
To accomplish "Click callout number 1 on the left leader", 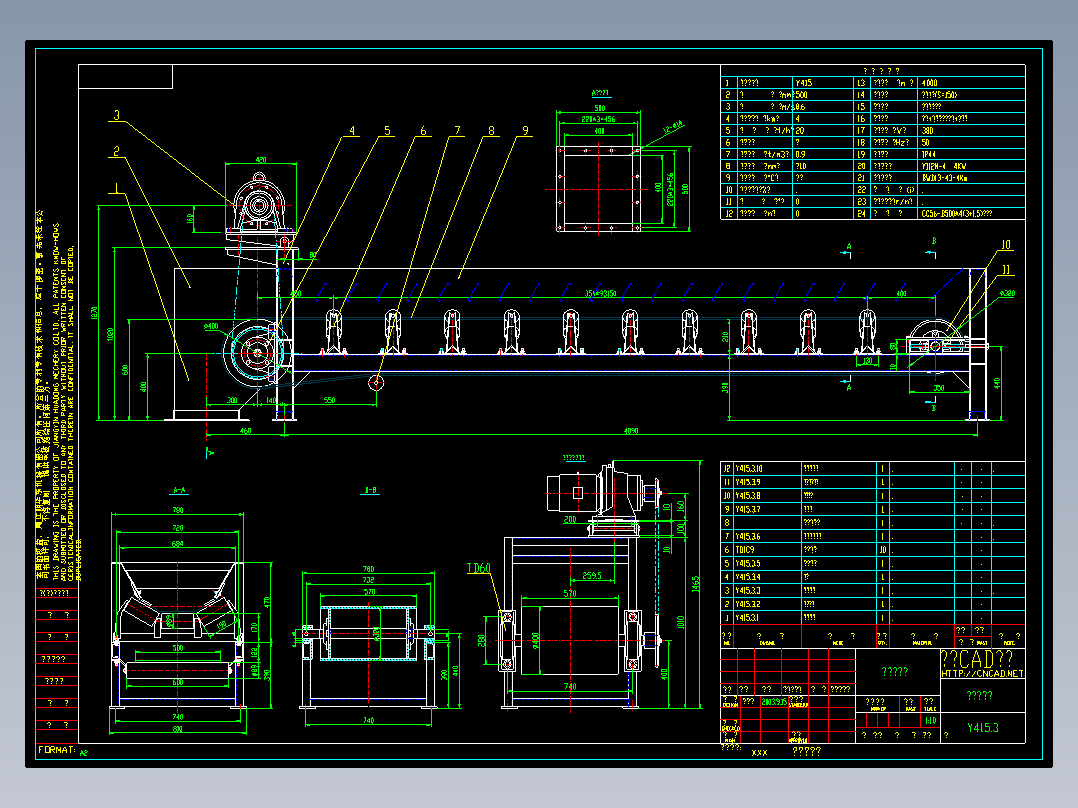I will [117, 188].
